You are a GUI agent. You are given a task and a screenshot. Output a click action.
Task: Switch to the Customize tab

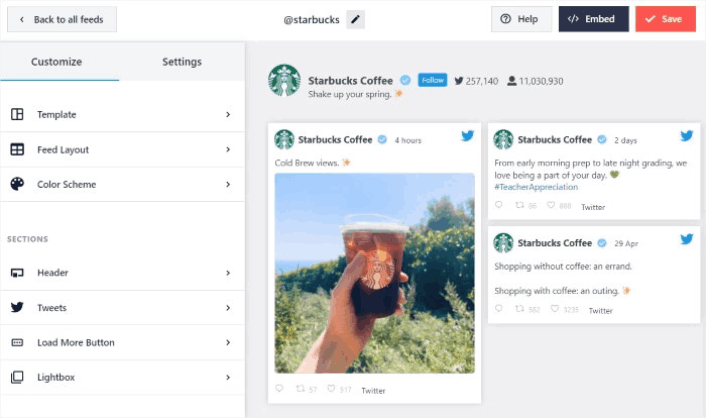tap(57, 62)
